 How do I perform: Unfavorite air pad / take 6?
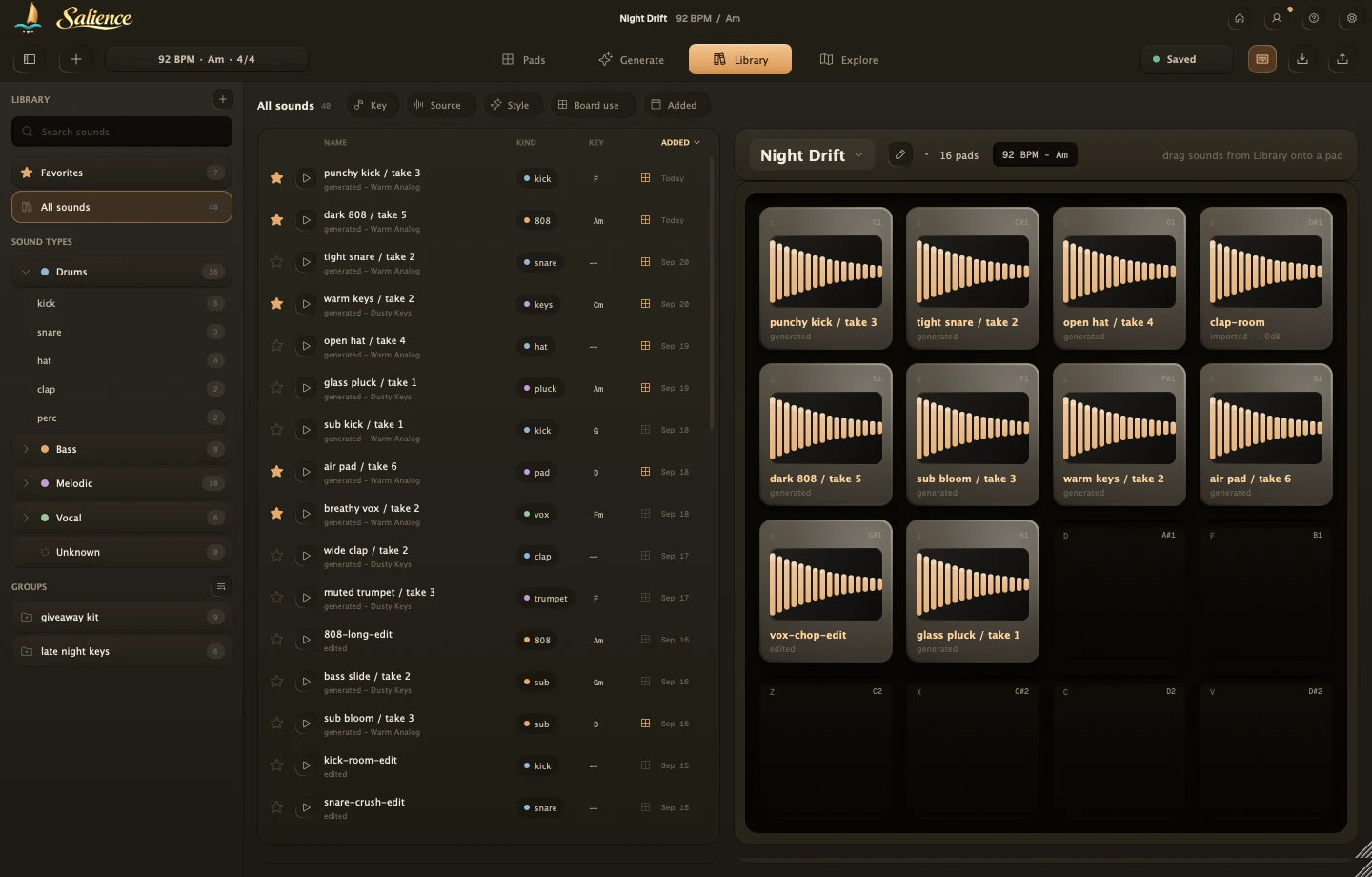[x=276, y=472]
